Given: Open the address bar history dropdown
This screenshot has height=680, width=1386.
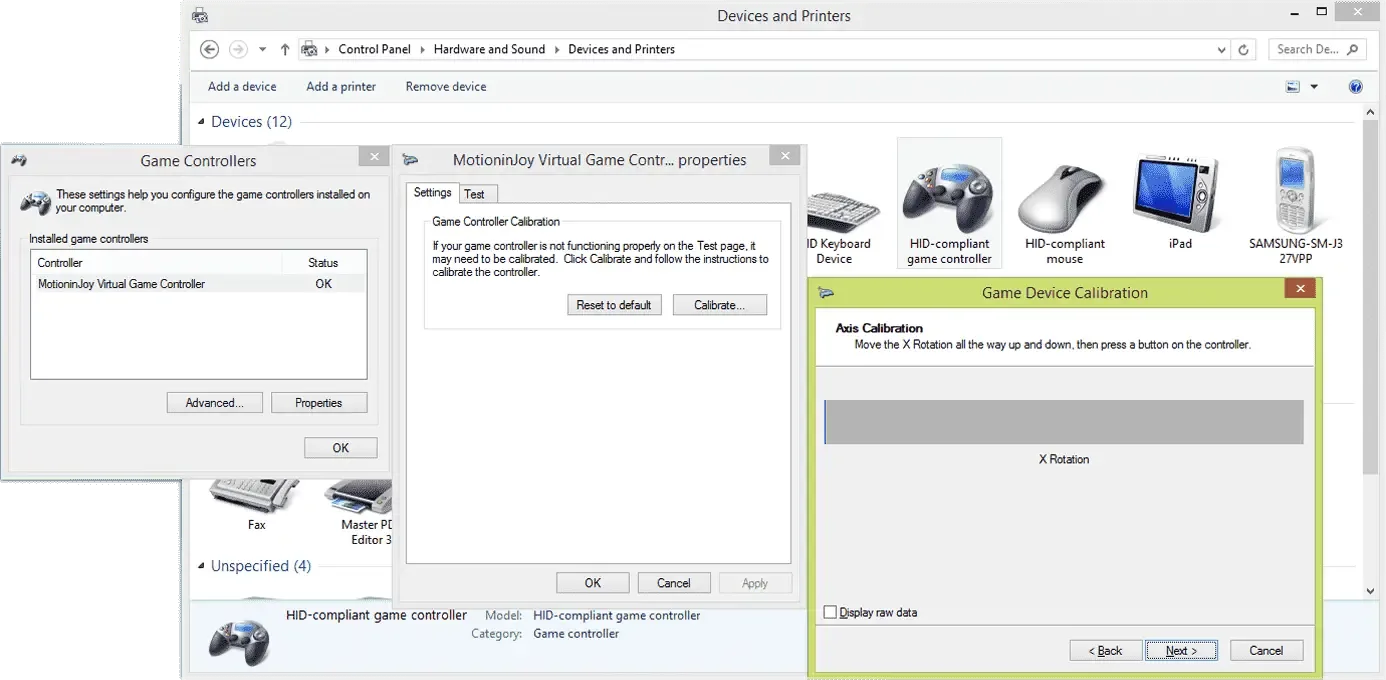Looking at the screenshot, I should (1222, 49).
